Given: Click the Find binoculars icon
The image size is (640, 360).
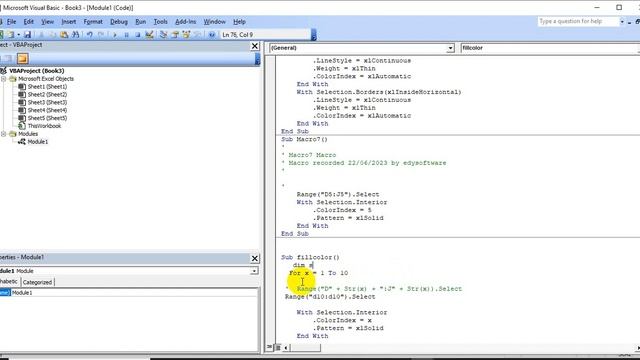Looking at the screenshot, I should tap(76, 35).
